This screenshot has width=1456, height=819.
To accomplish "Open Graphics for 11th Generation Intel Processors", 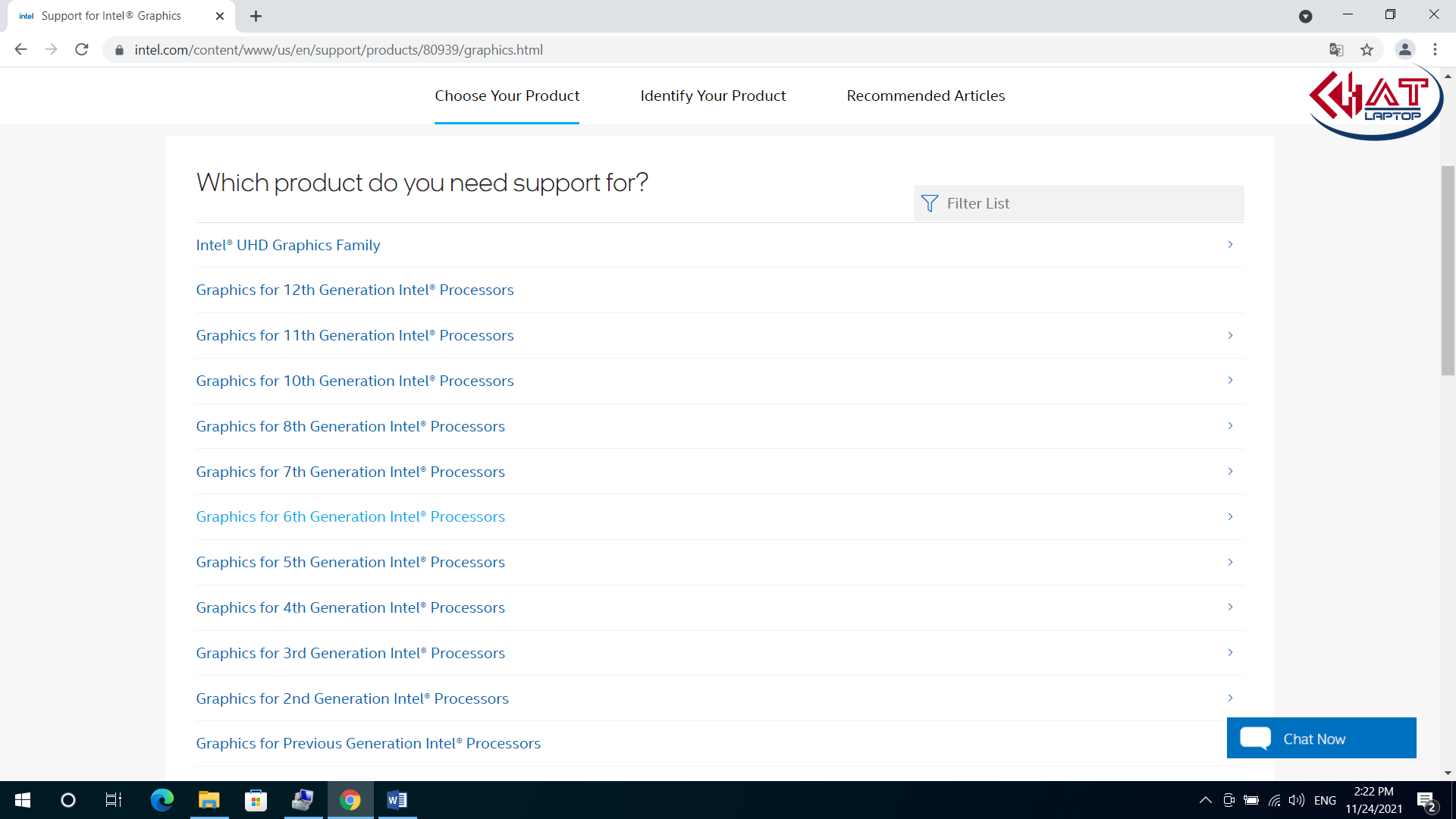I will click(355, 335).
